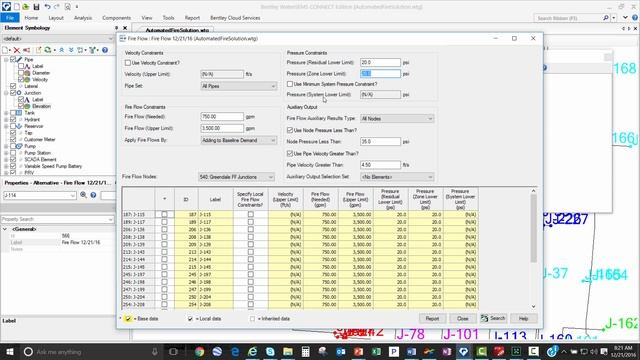Open the Components ribbon tab
The image size is (640, 360).
click(116, 18)
